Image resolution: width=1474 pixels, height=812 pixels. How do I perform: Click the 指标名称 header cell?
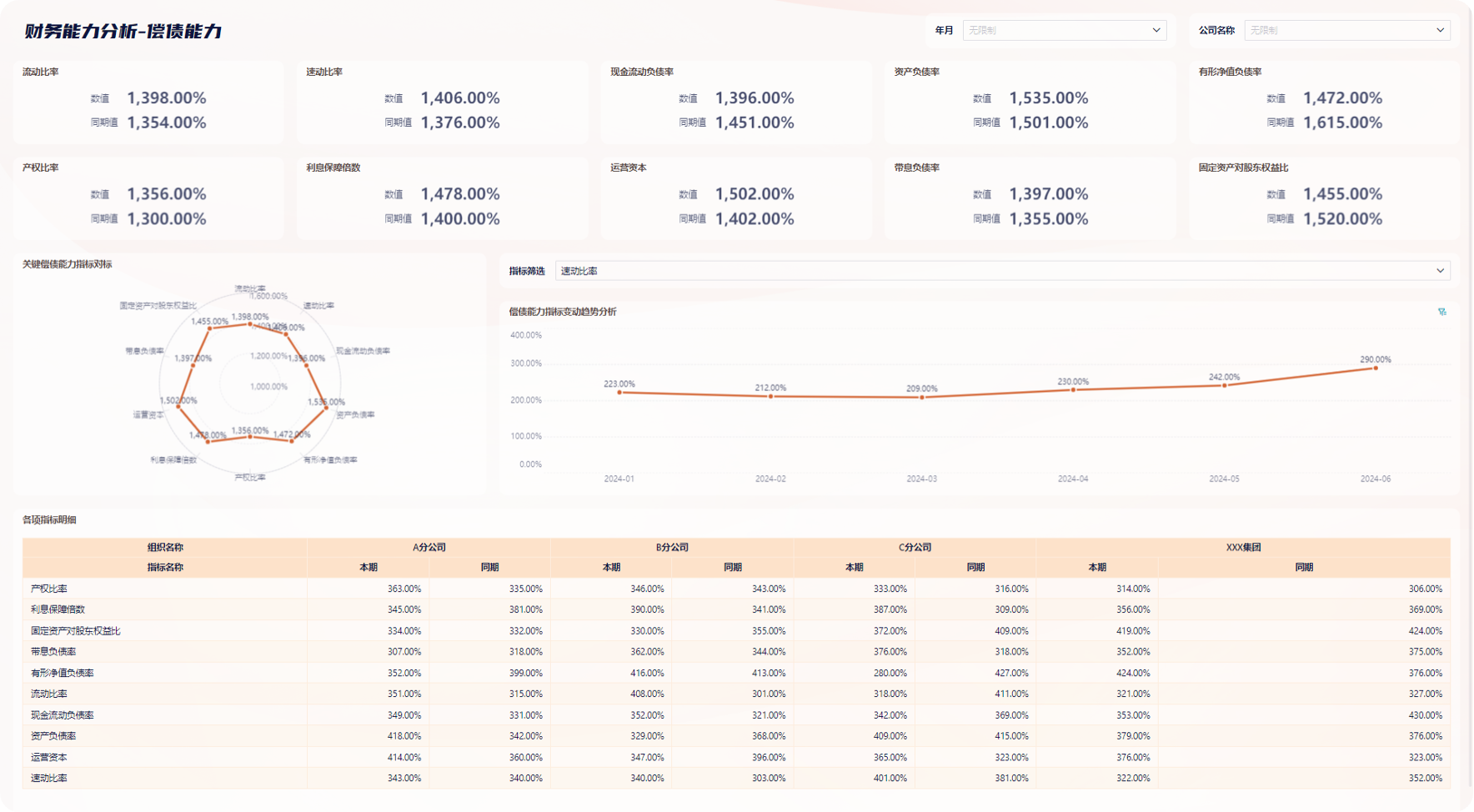(165, 567)
